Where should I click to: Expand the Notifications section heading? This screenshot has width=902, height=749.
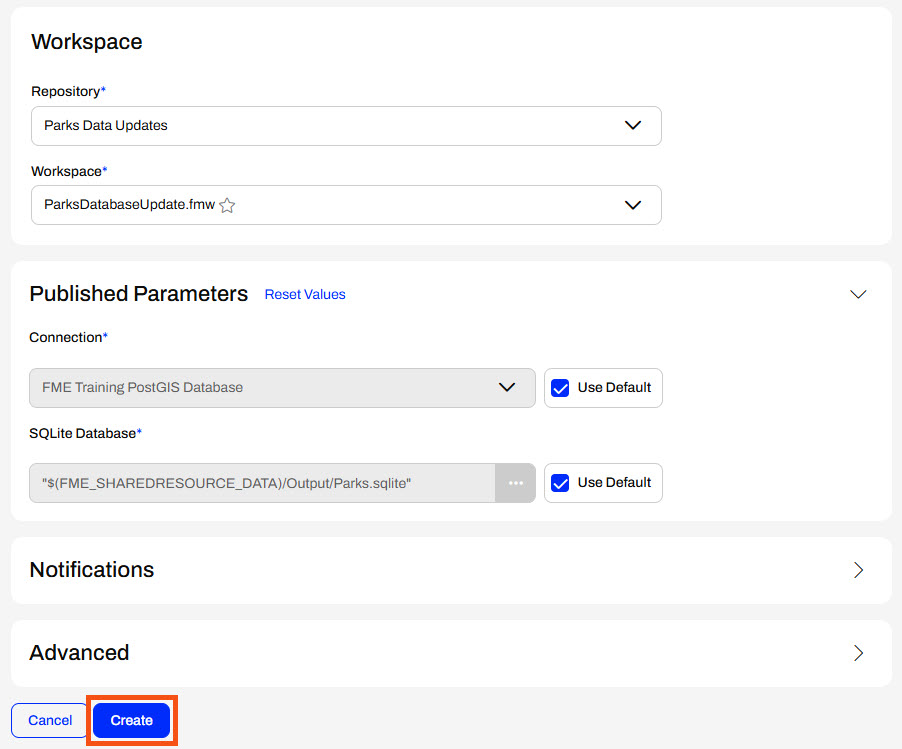click(92, 570)
